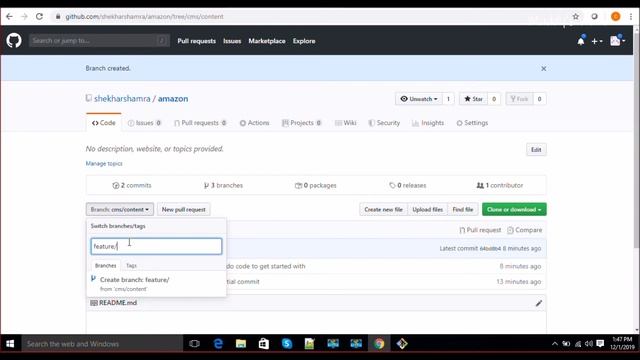Open File Explorer from the taskbar
The width and height of the screenshot is (640, 360).
coord(241,344)
